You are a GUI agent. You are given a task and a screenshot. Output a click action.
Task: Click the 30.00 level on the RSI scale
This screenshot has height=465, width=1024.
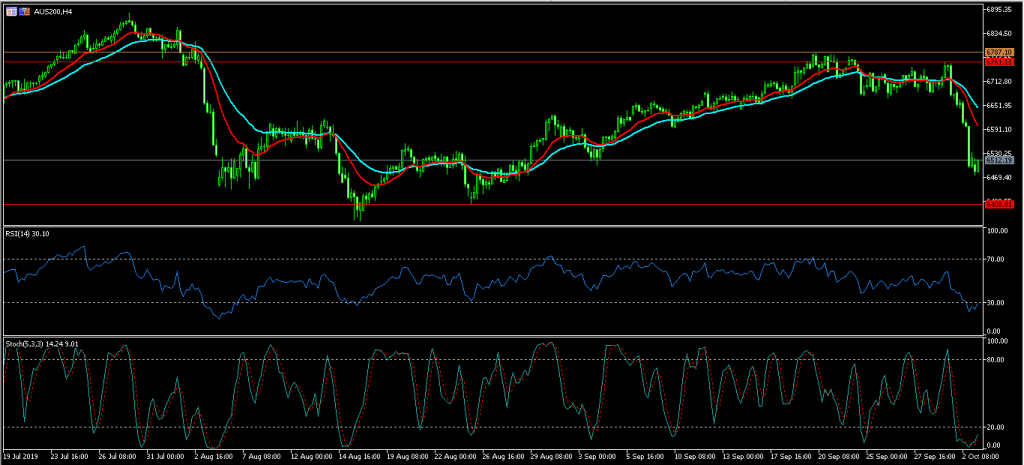[995, 302]
